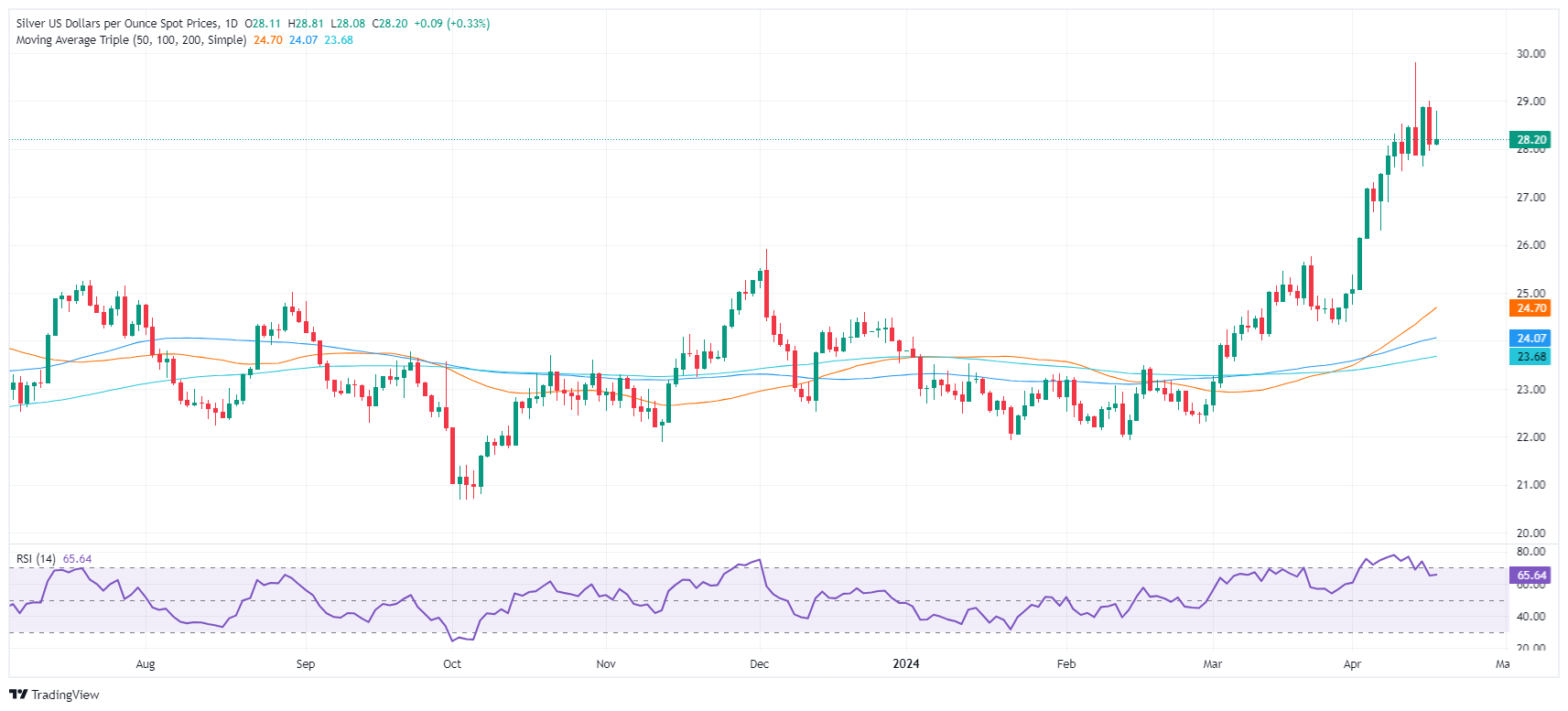The height and width of the screenshot is (711, 1568).
Task: Click the Silver US Dollars per Ounce title
Action: [117, 24]
